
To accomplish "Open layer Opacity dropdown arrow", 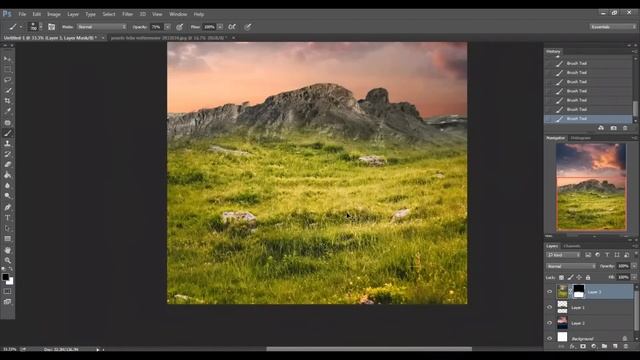I will (634, 266).
